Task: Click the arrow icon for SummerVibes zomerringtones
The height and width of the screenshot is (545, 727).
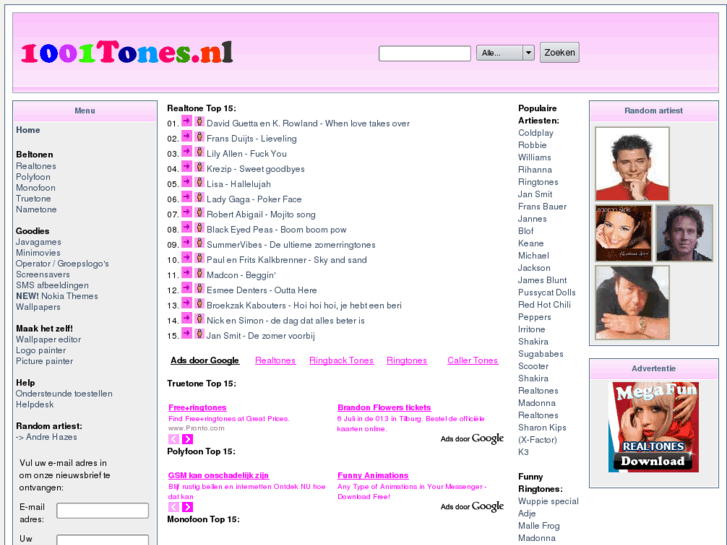Action: pyautogui.click(x=186, y=243)
